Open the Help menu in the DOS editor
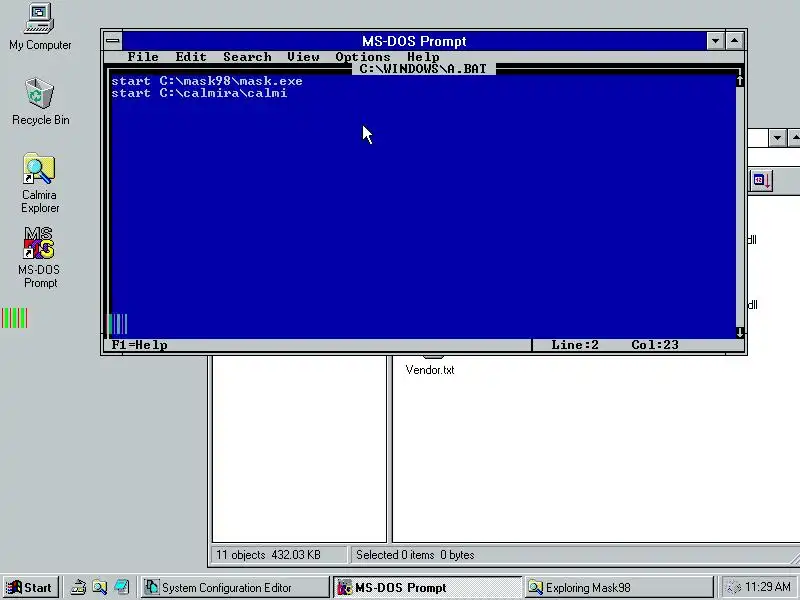This screenshot has width=800, height=600. (x=423, y=57)
